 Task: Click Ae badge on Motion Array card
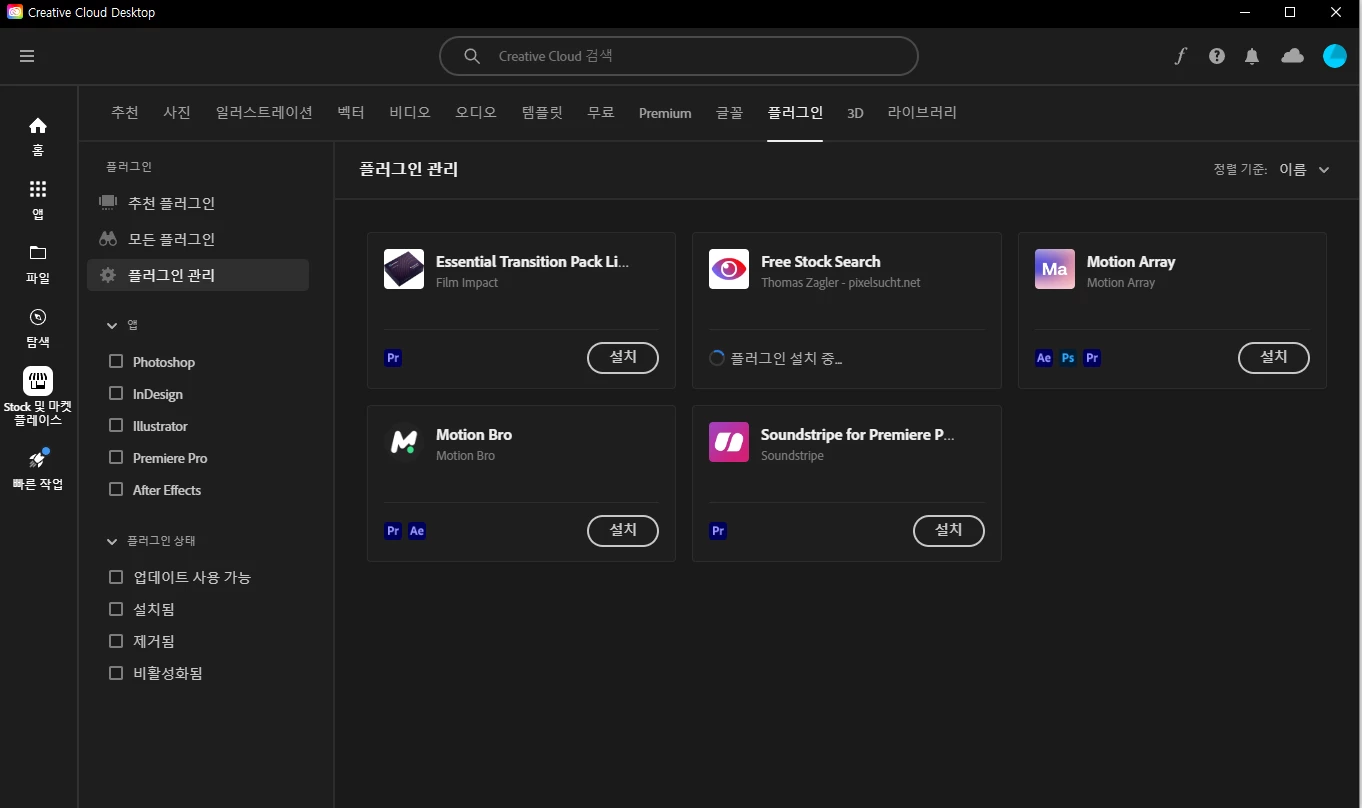pos(1044,358)
